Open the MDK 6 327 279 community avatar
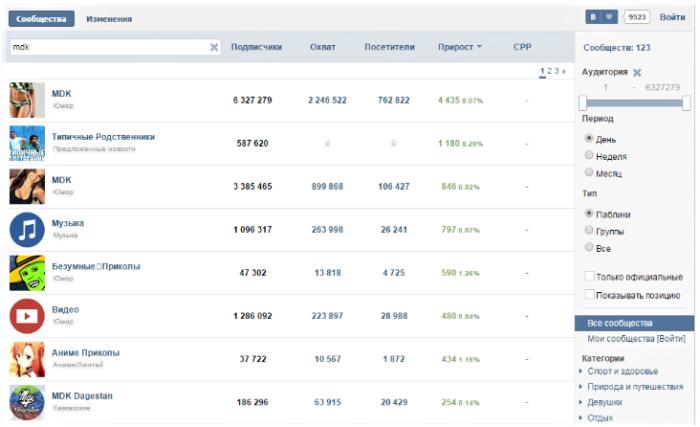700x427 pixels. point(27,100)
